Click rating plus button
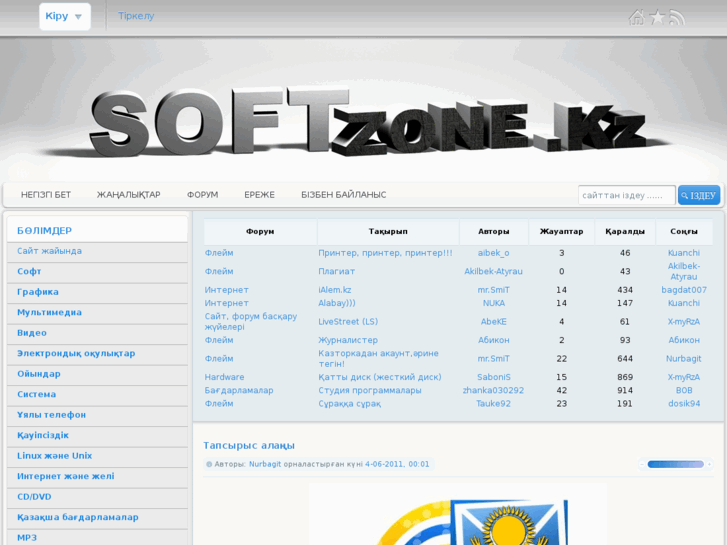Screen dimensions: 727x545 click(x=709, y=464)
